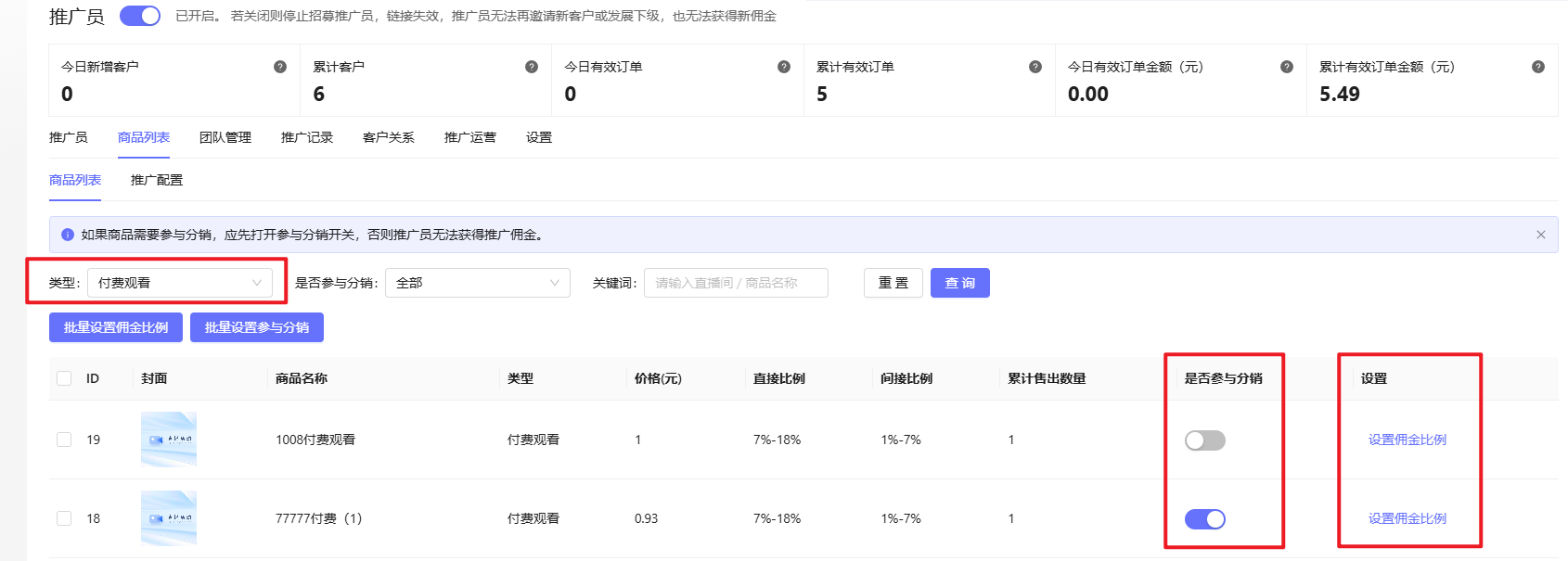Disable 参与分销 for 77777付费 item

(1204, 519)
